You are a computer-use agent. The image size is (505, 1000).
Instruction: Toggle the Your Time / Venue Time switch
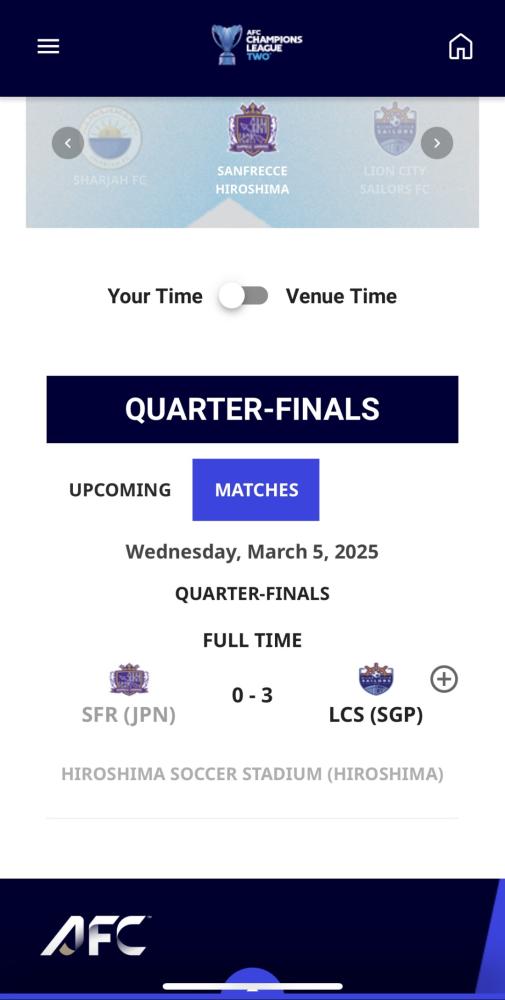click(x=243, y=296)
